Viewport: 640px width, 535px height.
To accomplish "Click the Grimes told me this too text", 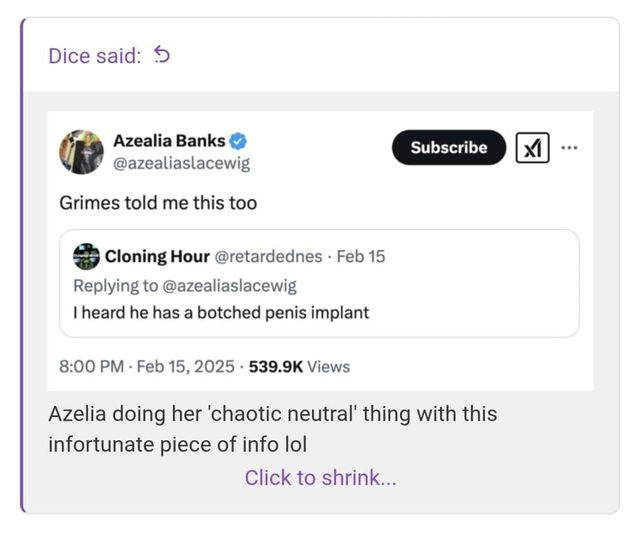I will [158, 203].
